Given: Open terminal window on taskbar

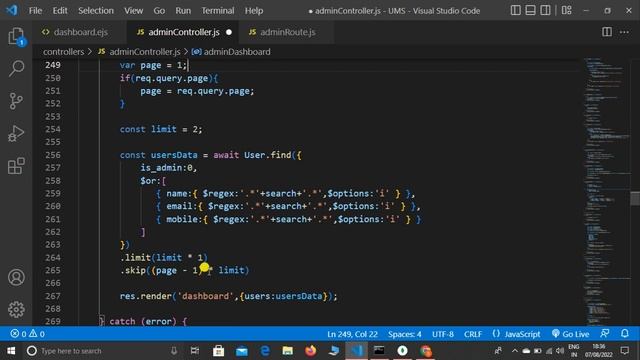Looking at the screenshot, I should click(x=379, y=351).
